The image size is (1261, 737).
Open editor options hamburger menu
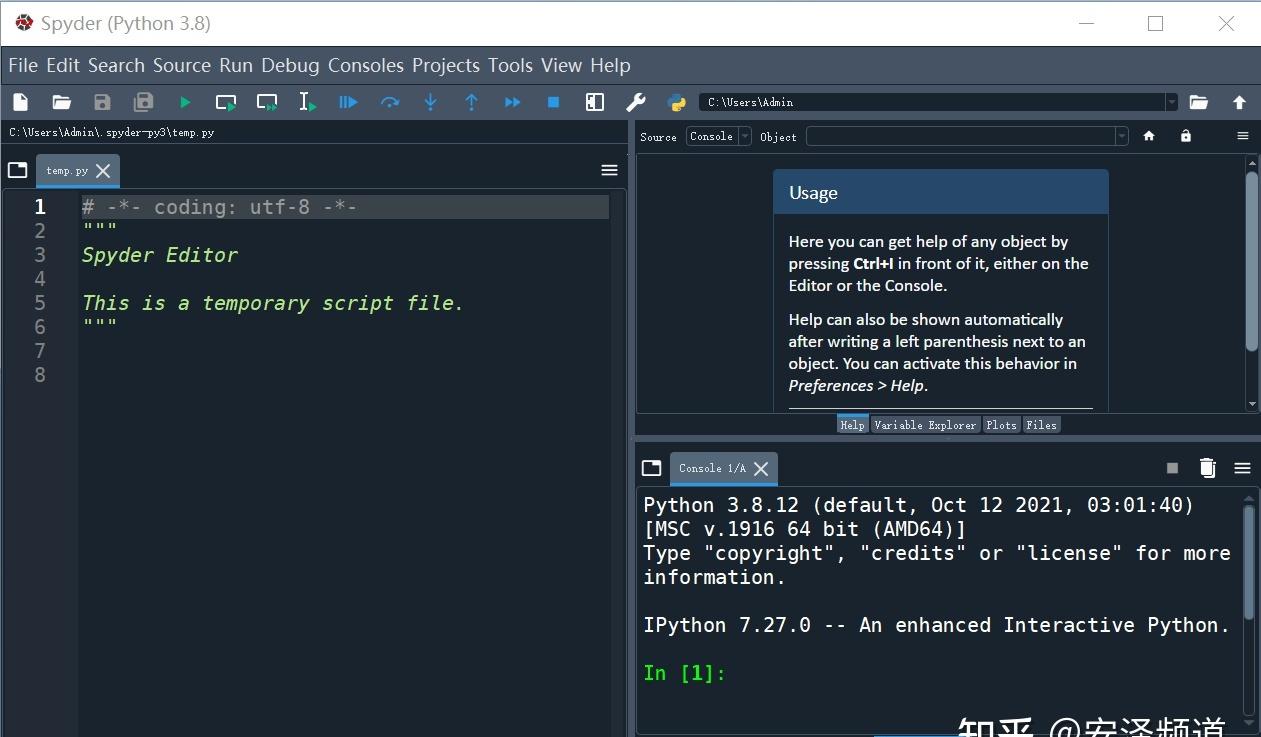[609, 170]
